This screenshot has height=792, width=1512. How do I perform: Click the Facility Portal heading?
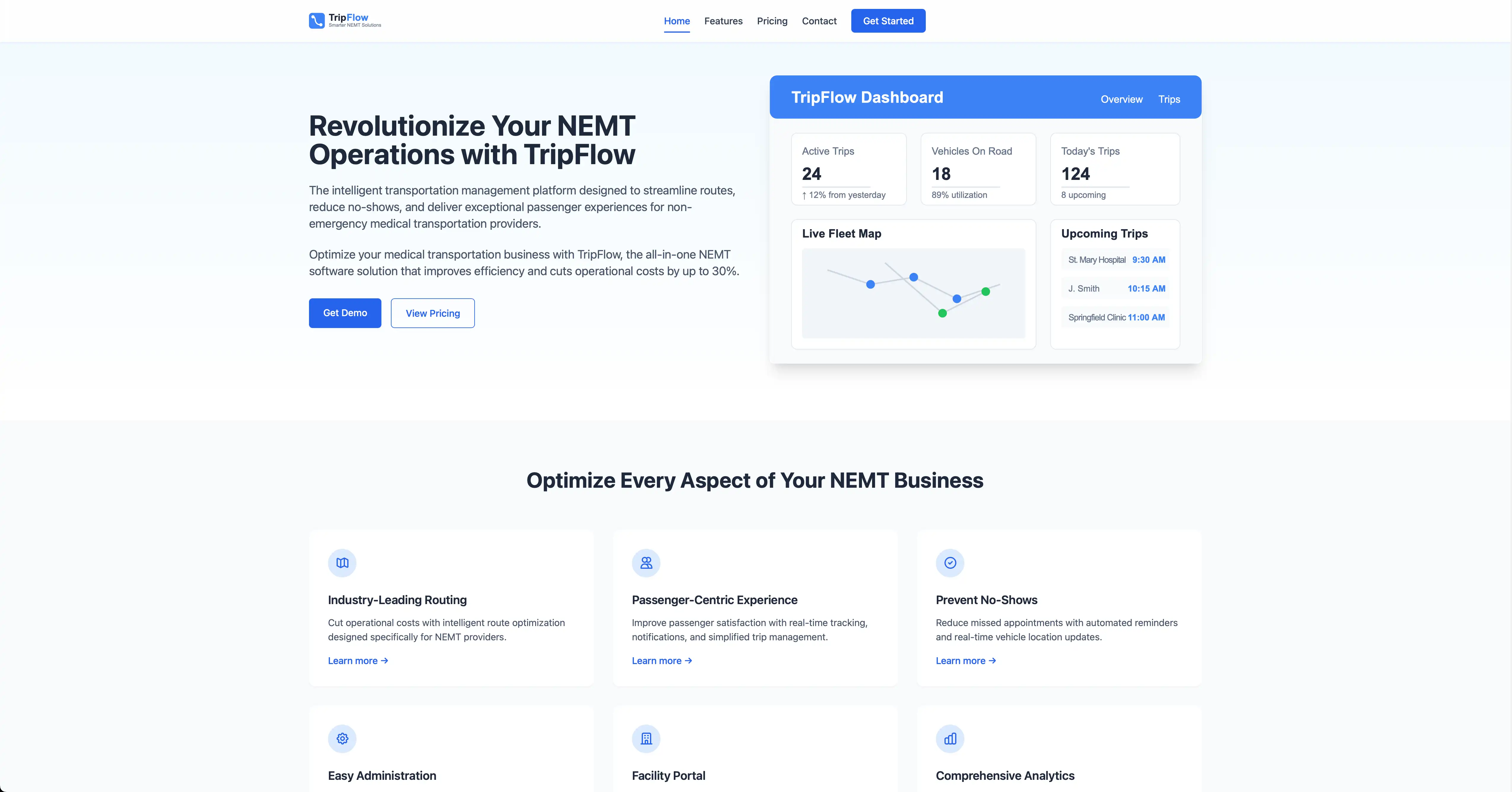pyautogui.click(x=668, y=776)
